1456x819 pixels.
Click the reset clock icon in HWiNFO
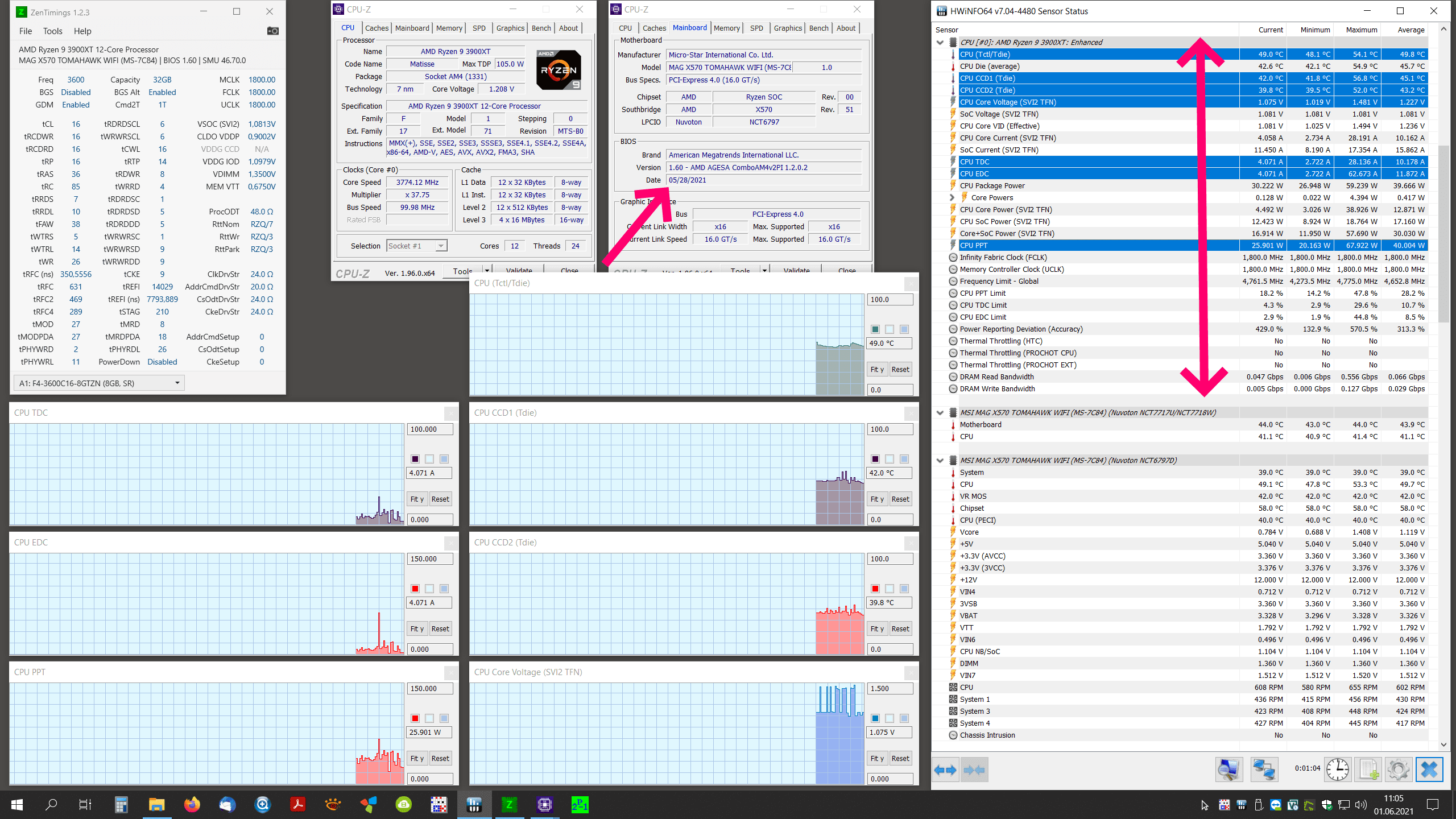tap(1337, 770)
